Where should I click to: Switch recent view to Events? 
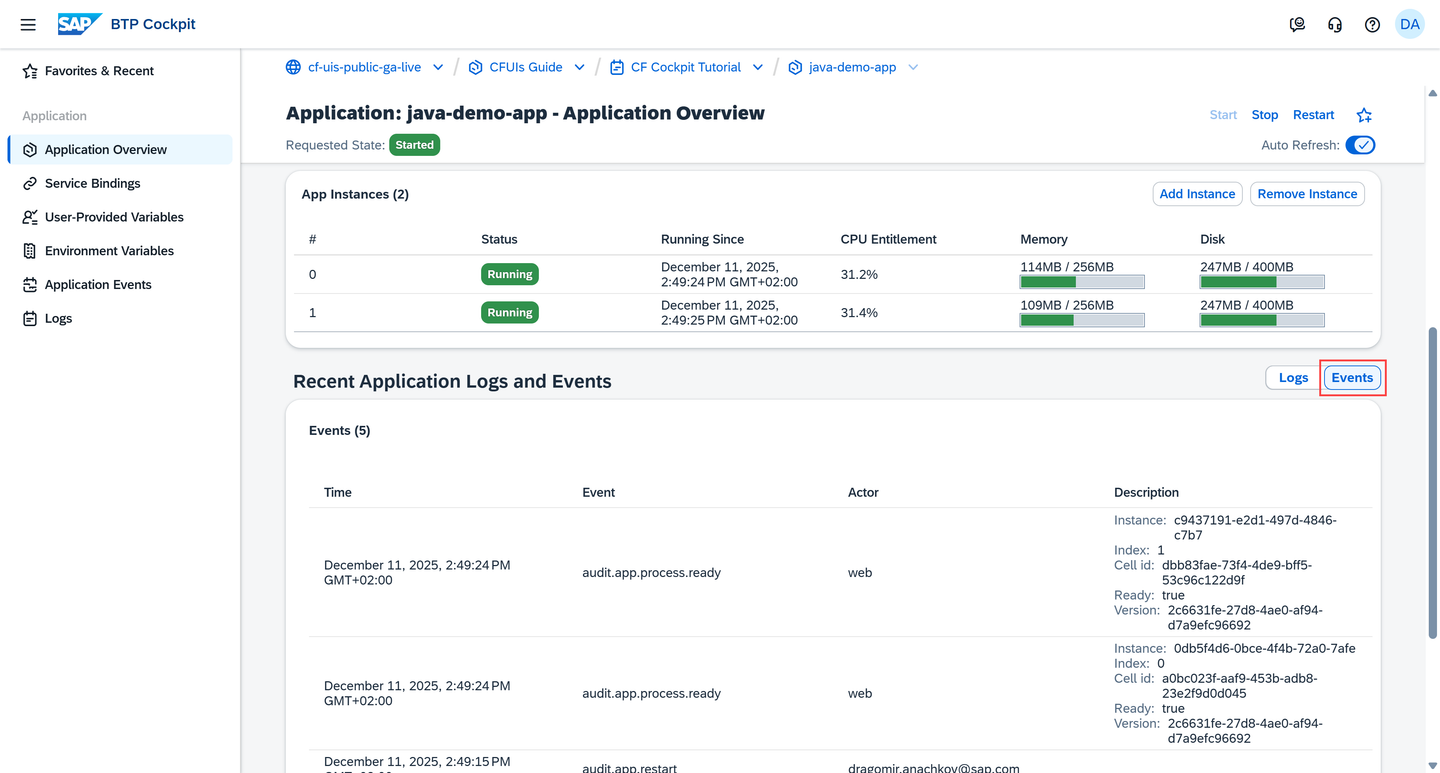[1352, 378]
